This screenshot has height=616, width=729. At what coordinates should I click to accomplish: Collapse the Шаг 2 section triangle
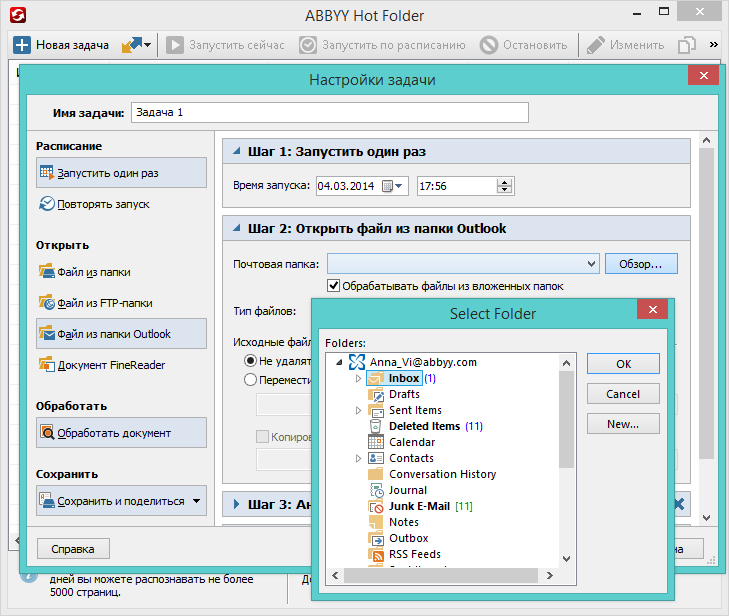pyautogui.click(x=237, y=228)
